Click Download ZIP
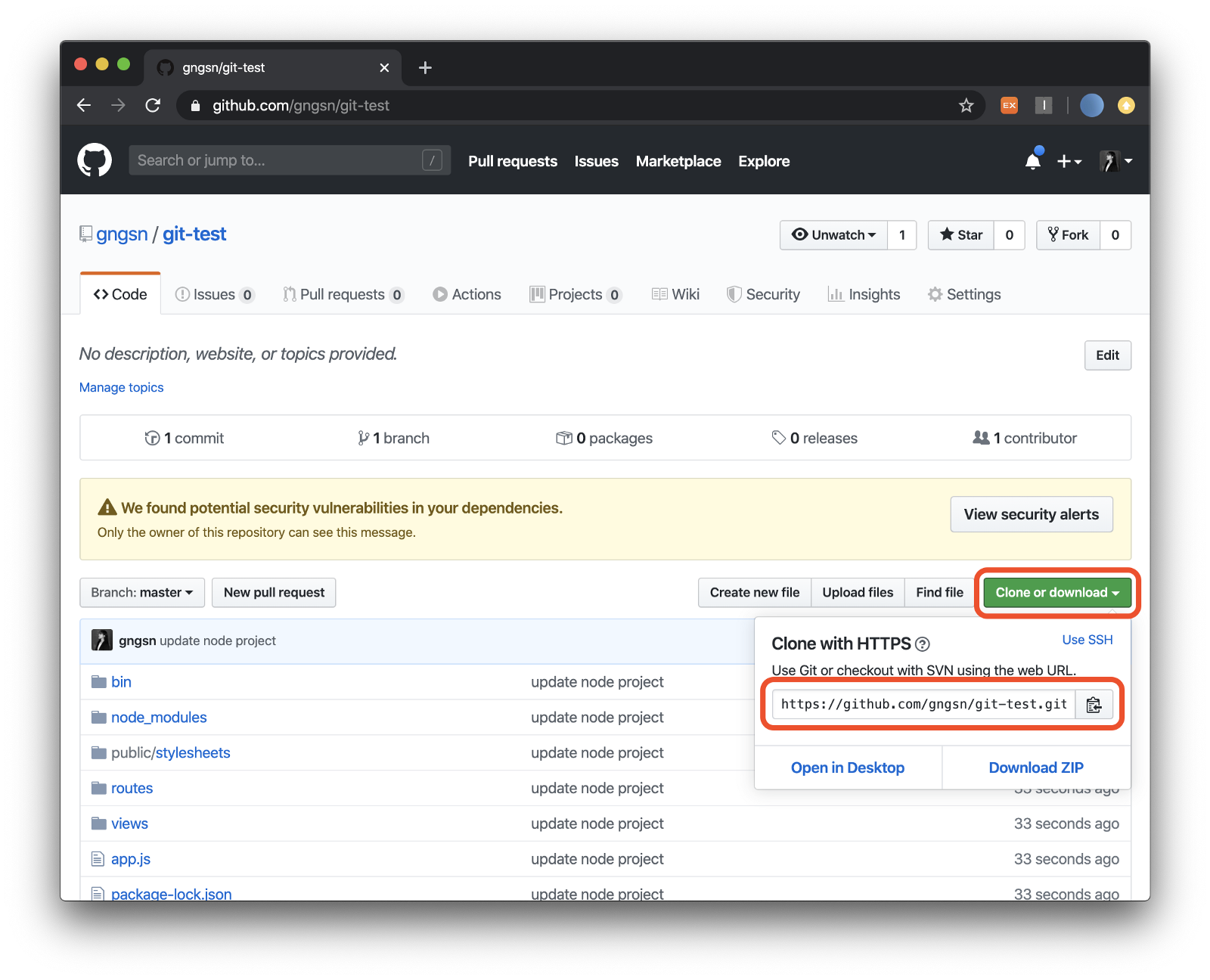Viewport: 1210px width, 980px height. (x=1036, y=768)
